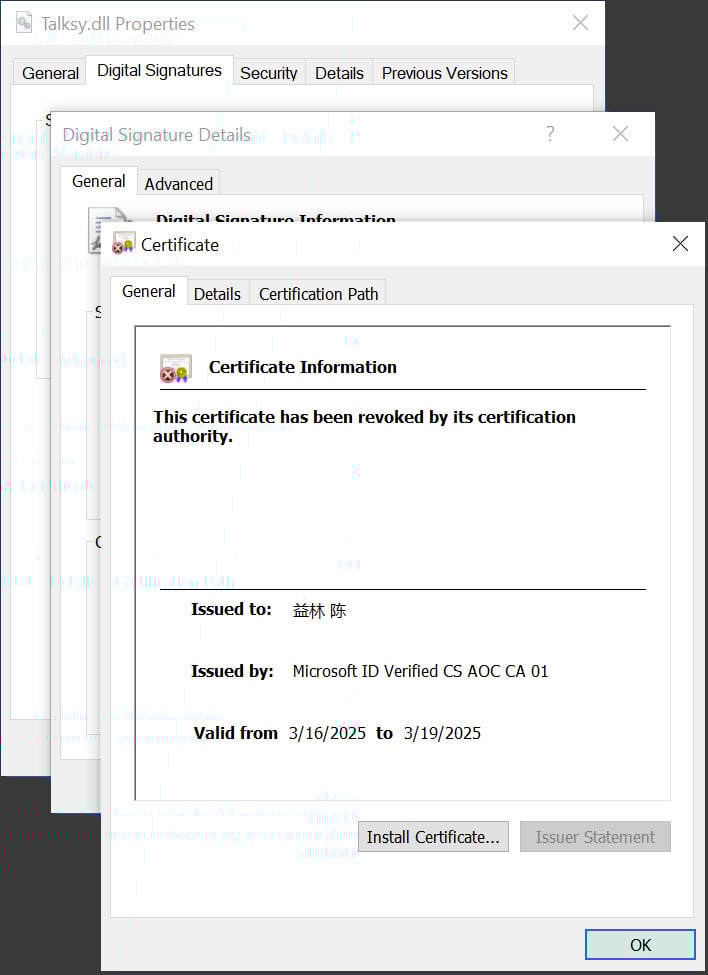Image resolution: width=708 pixels, height=975 pixels.
Task: Select the Digital Signatures tab in Properties window
Action: click(159, 70)
